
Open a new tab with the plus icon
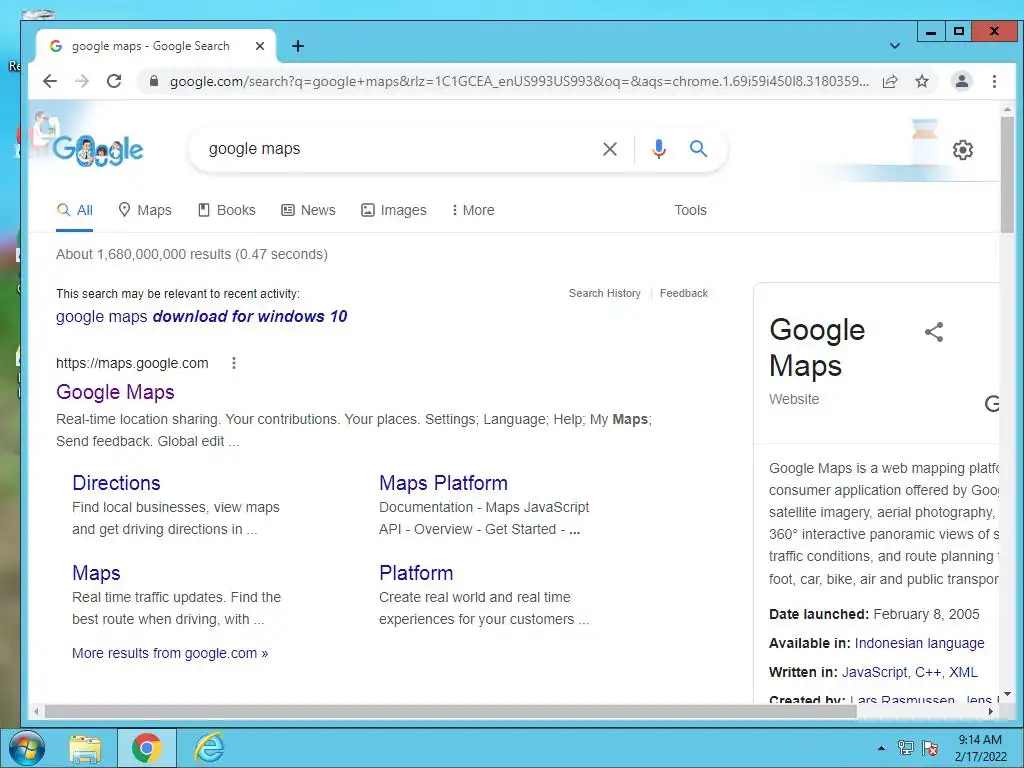coord(298,46)
